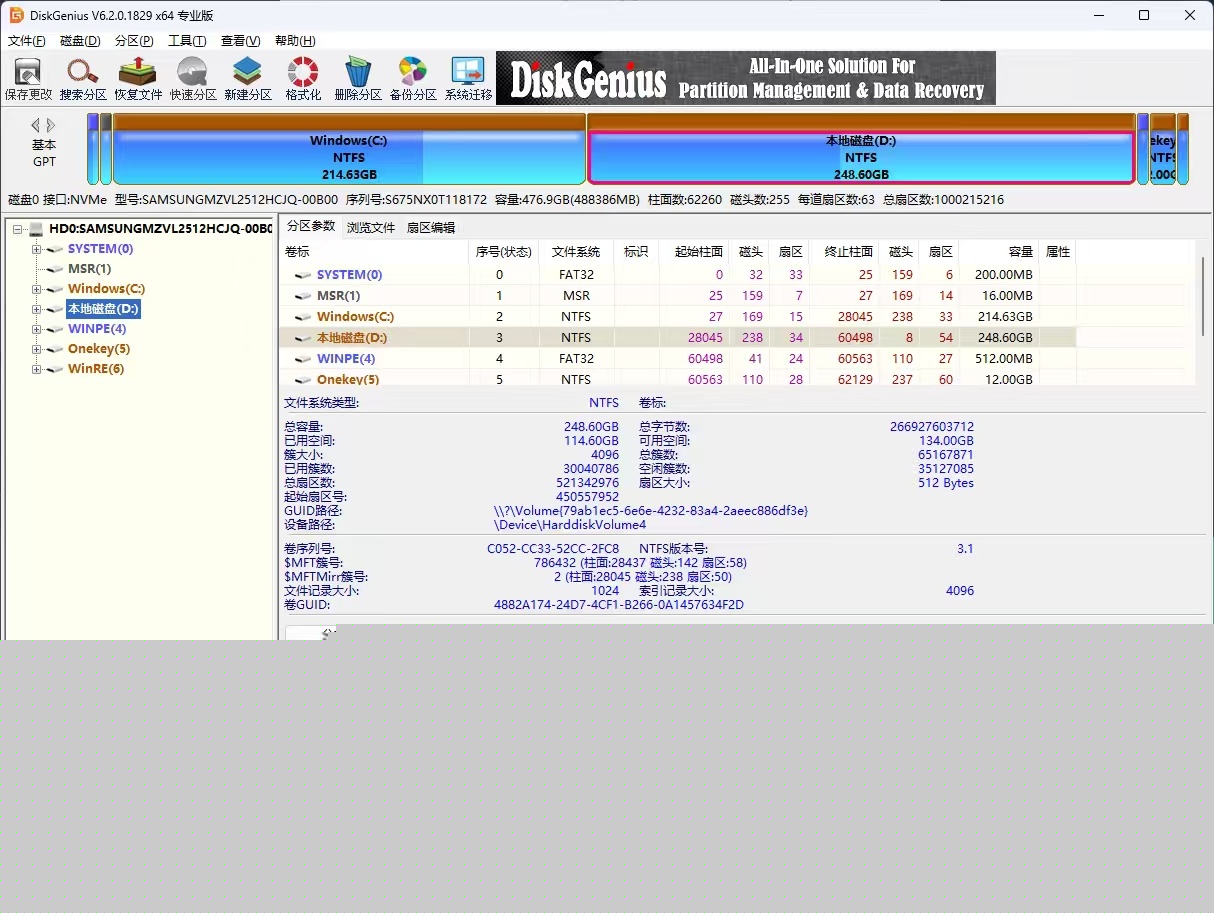Click the 文件系统 column header
This screenshot has width=1214, height=913.
tap(576, 252)
